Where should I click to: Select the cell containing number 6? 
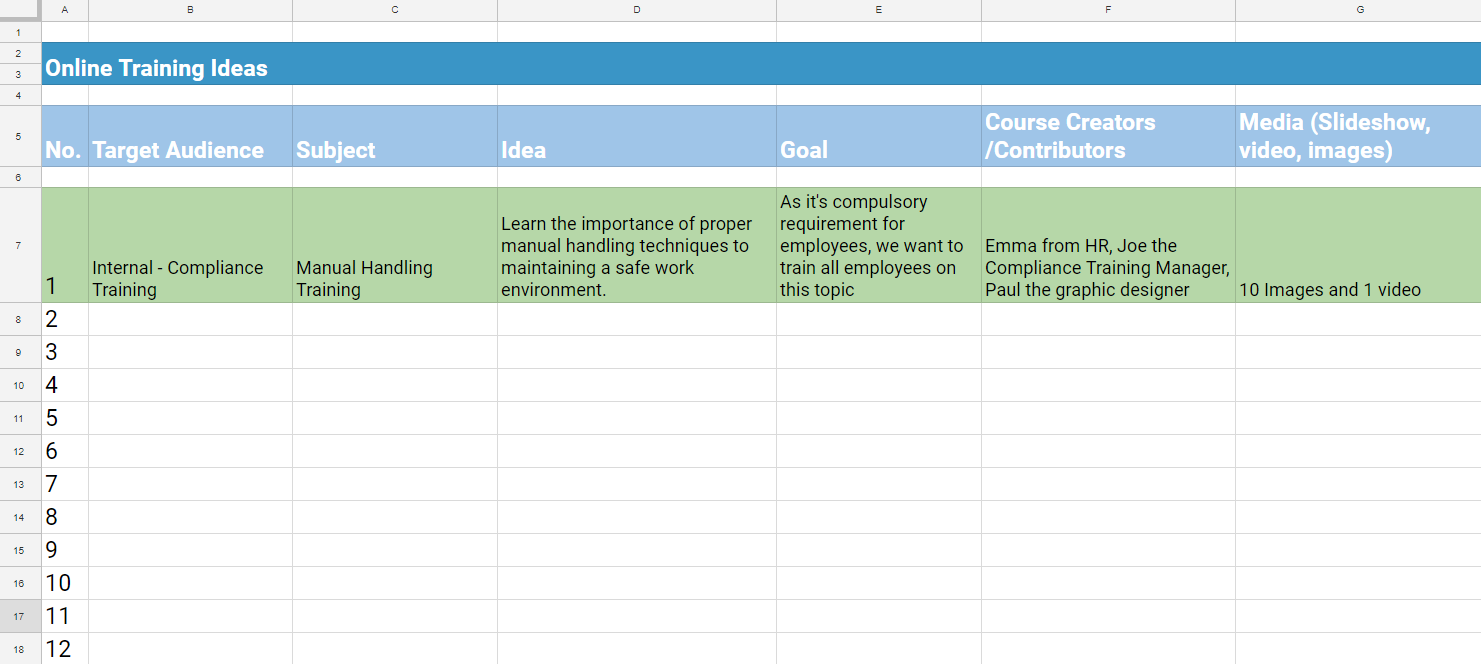coord(65,451)
